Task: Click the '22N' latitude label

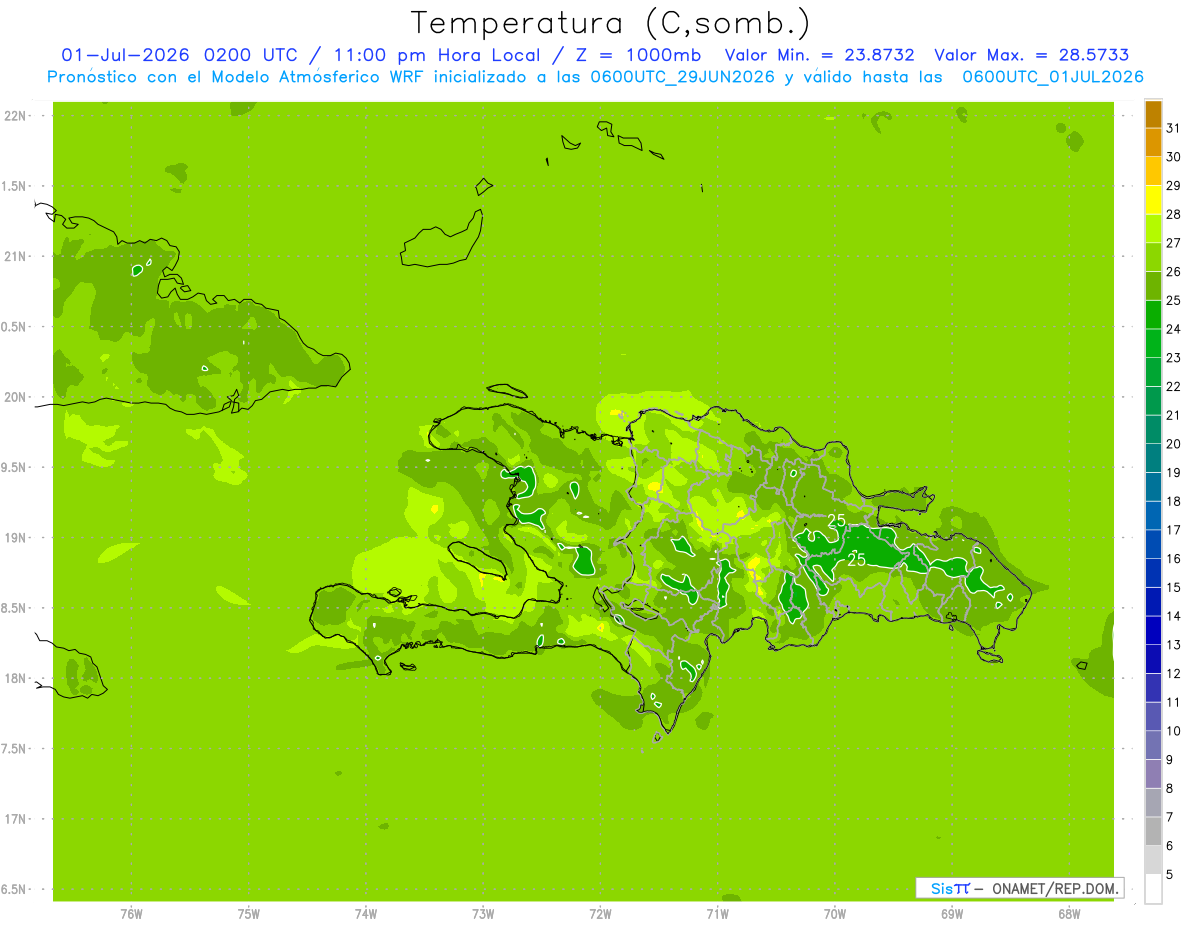Action: pos(17,116)
